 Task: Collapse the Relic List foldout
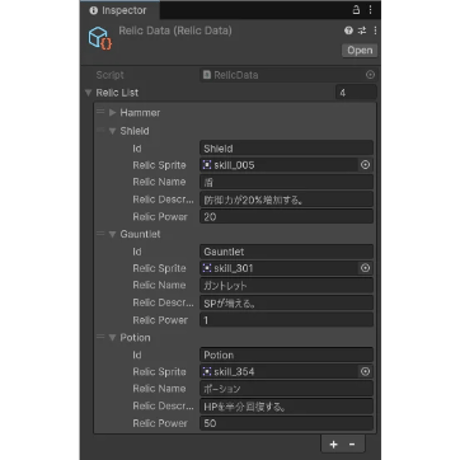point(88,93)
